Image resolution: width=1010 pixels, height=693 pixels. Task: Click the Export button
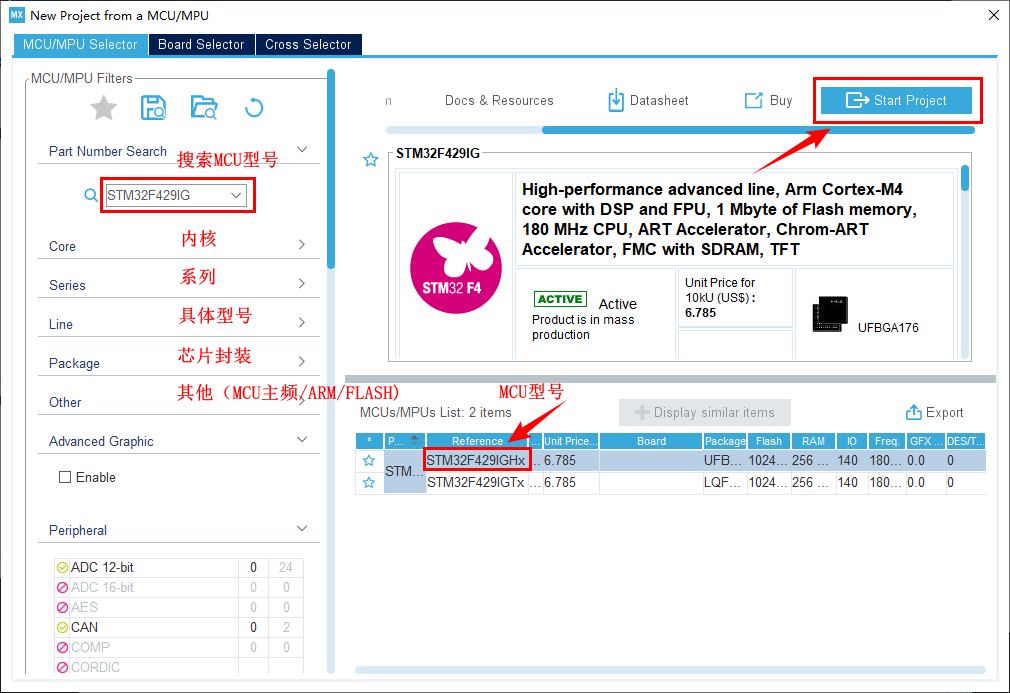pos(934,412)
